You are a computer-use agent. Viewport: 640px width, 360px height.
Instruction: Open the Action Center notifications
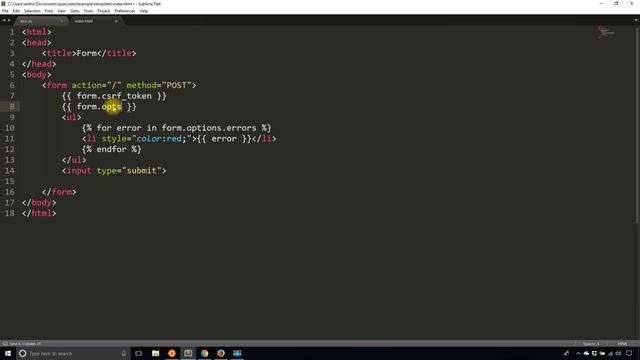click(x=629, y=353)
